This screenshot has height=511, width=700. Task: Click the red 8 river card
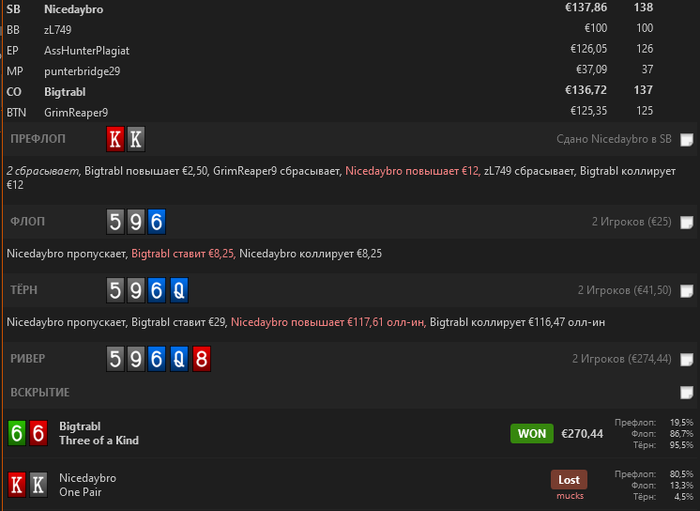coord(201,359)
